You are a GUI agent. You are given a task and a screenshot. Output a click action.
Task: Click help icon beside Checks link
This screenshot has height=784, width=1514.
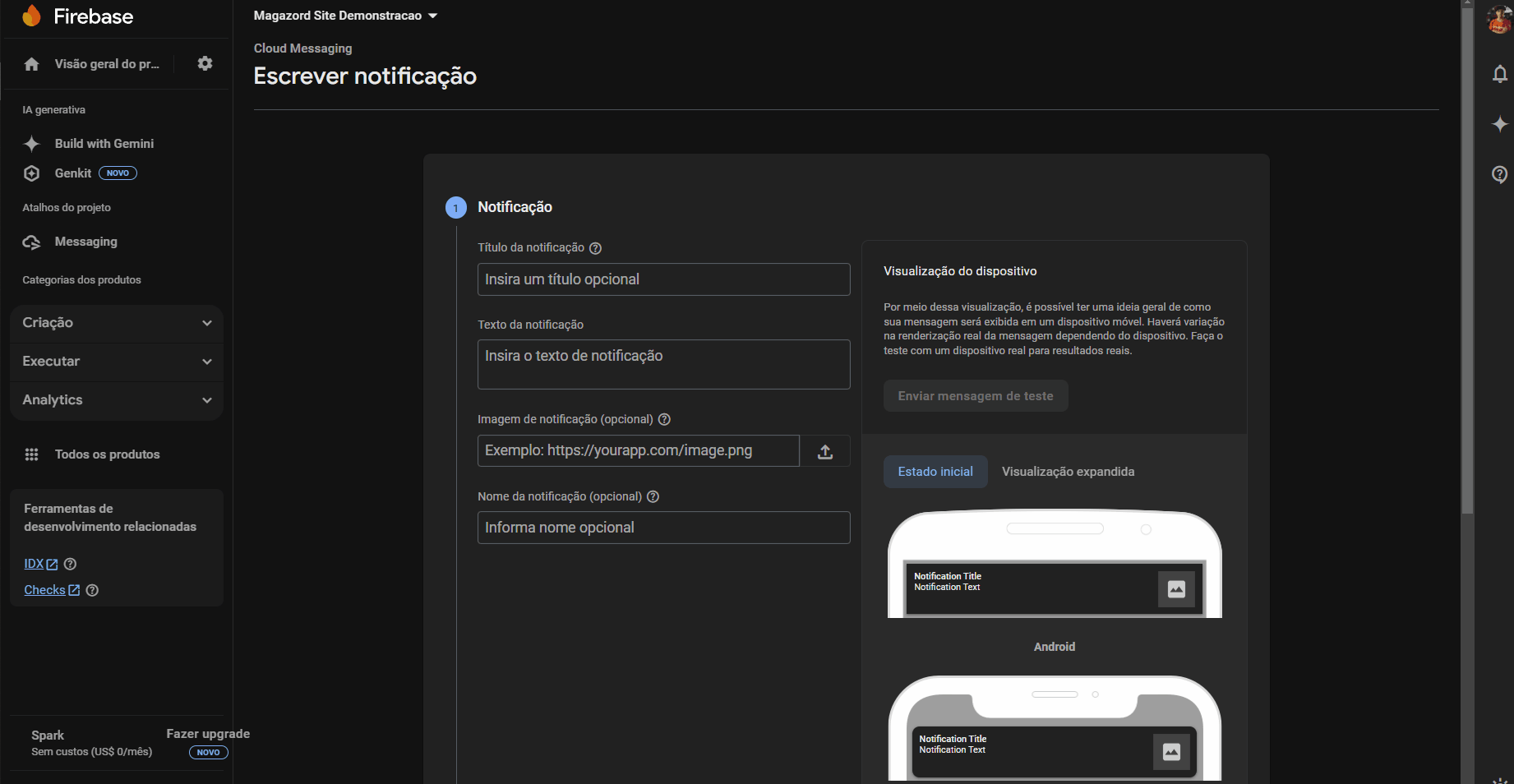92,590
